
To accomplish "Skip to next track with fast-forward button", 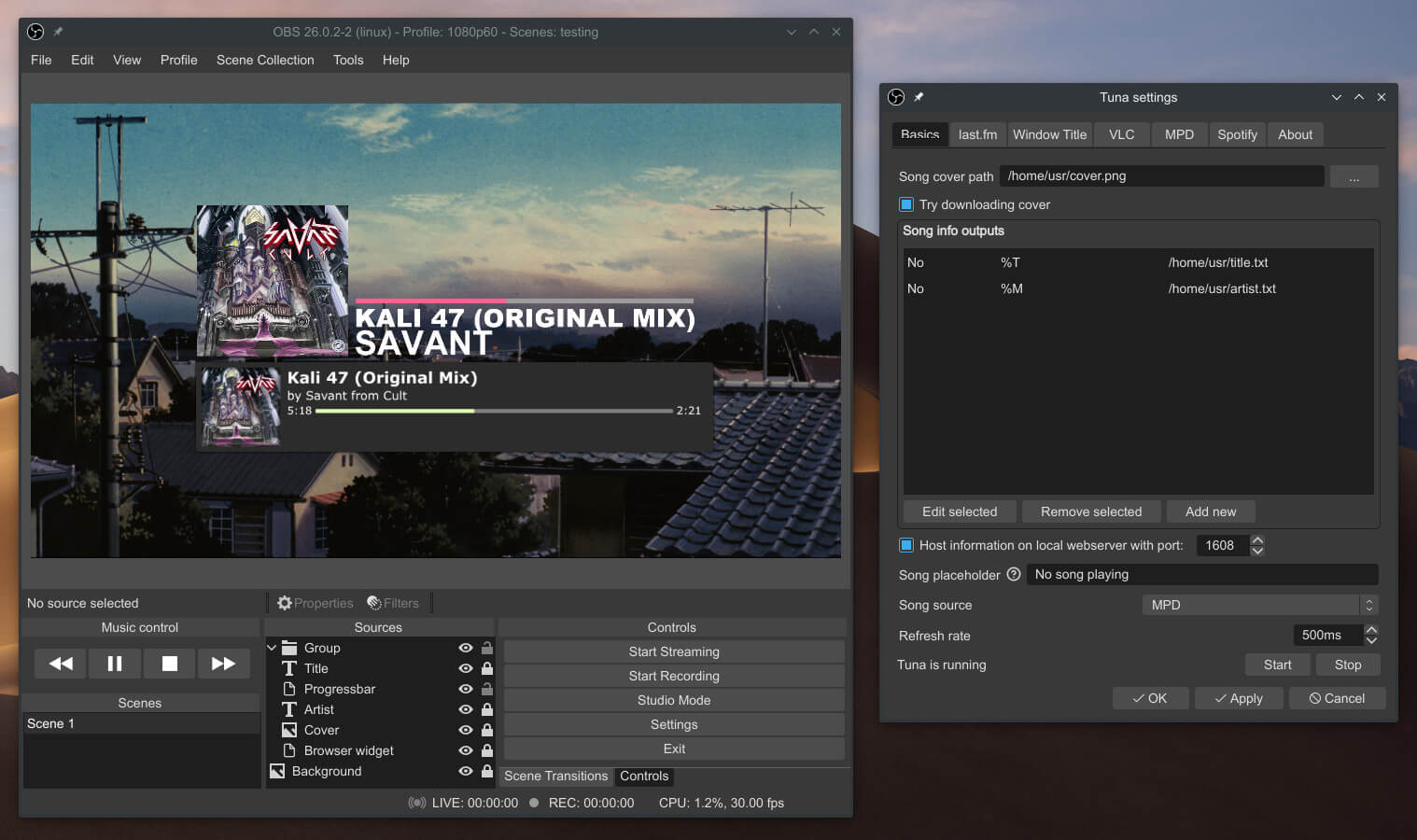I will tap(223, 664).
